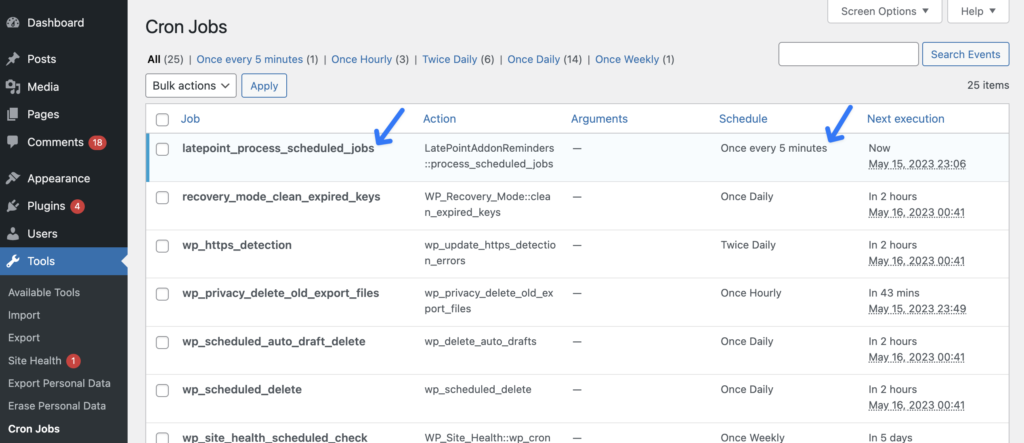1024x443 pixels.
Task: Click the search events text field
Action: 848,54
